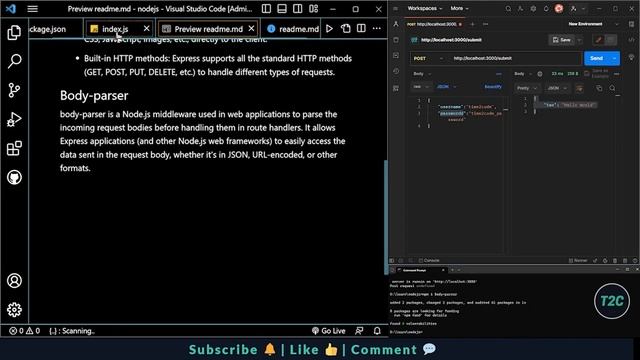
Task: Open the Explorer view in VS Code
Action: [14, 33]
